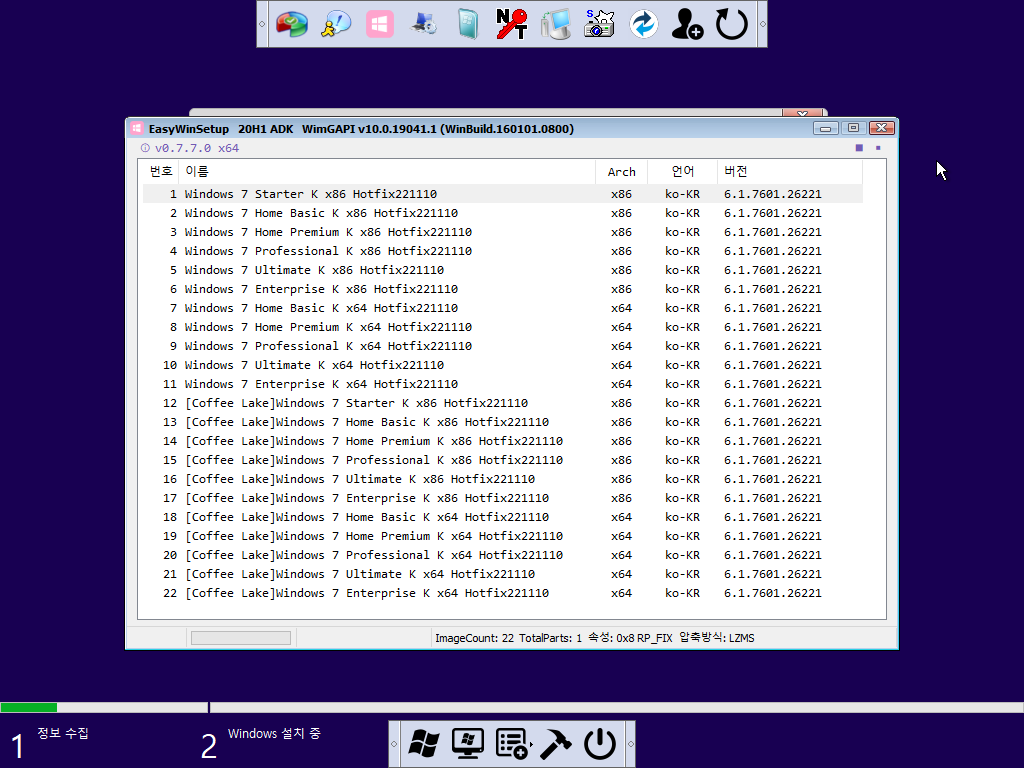
Task: Select Windows 7 Professional K x64 row
Action: tap(503, 345)
